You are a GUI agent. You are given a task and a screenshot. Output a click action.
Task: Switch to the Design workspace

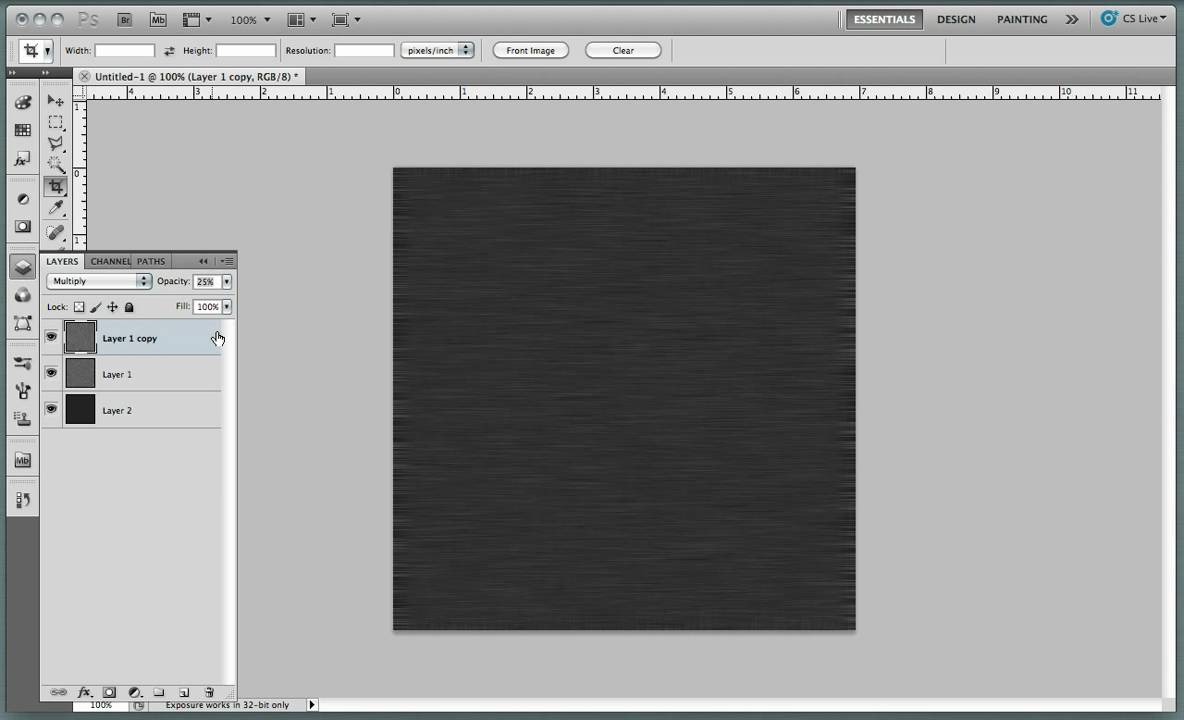coord(956,20)
